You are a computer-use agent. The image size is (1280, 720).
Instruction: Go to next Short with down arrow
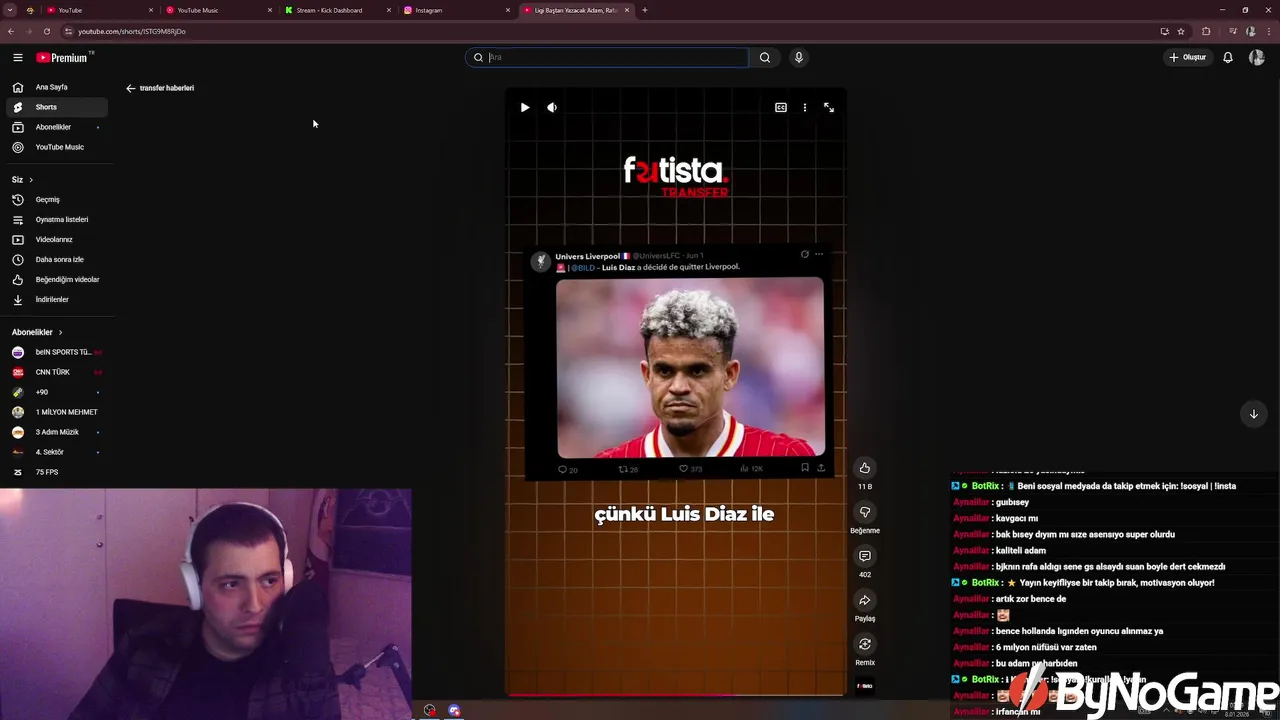[x=1253, y=414]
